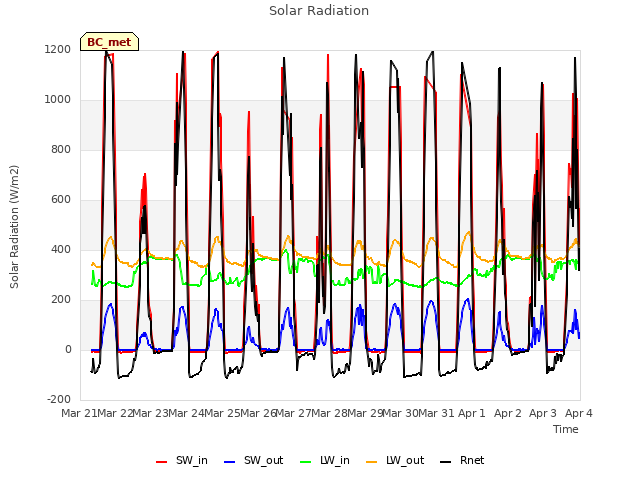
Task: Click the Mar 30 x-axis label
Action: (x=401, y=413)
